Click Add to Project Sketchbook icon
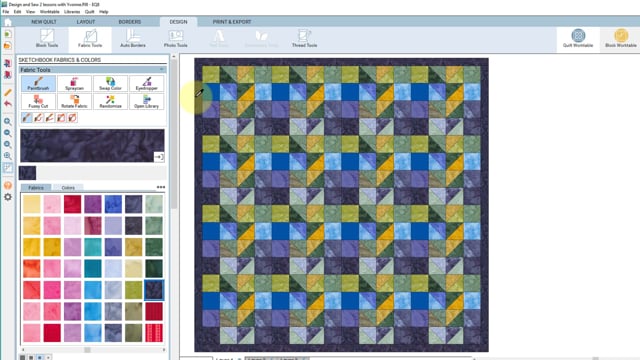Screen dimensions: 640x360 click(8, 63)
